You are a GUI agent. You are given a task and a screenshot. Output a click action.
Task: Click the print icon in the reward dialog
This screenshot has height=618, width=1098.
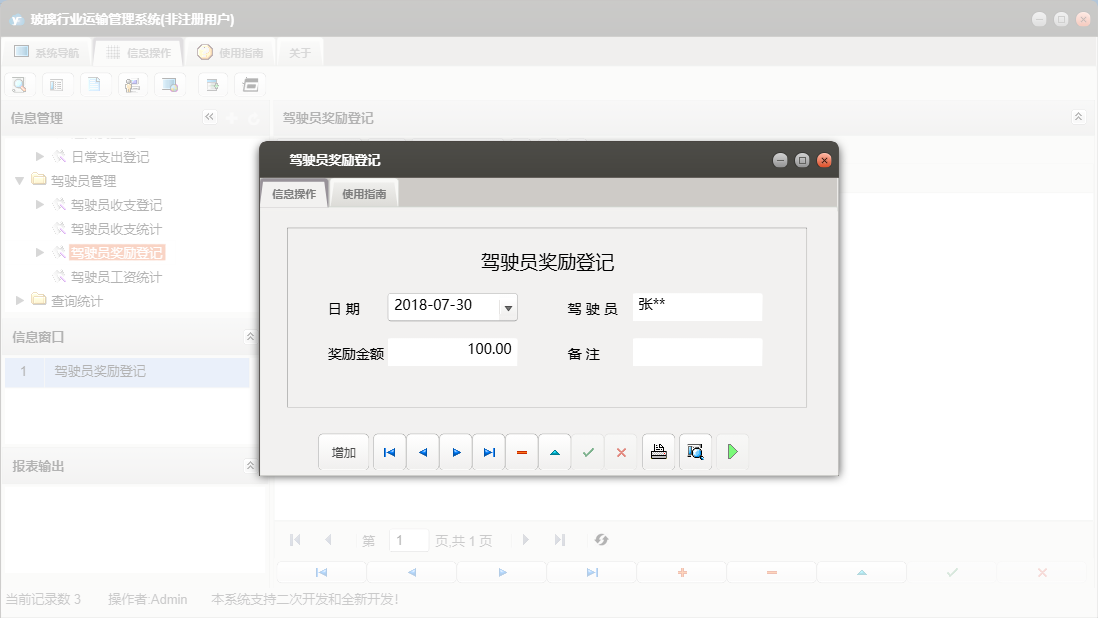point(658,451)
